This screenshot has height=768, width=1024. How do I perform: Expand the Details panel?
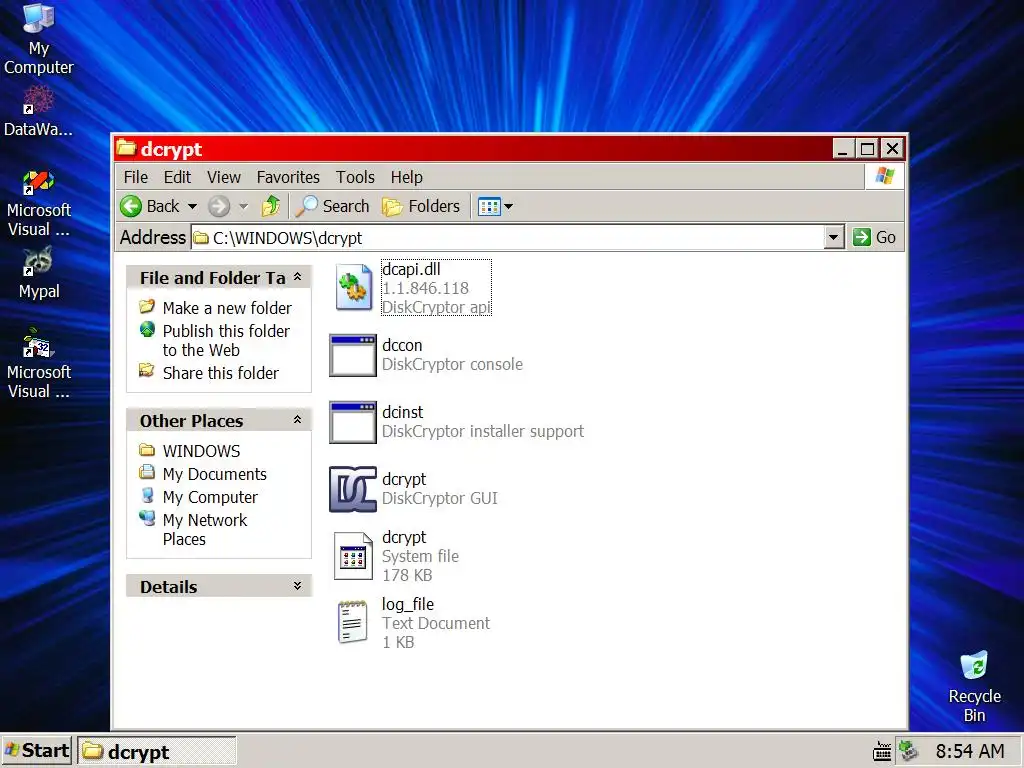pos(297,586)
